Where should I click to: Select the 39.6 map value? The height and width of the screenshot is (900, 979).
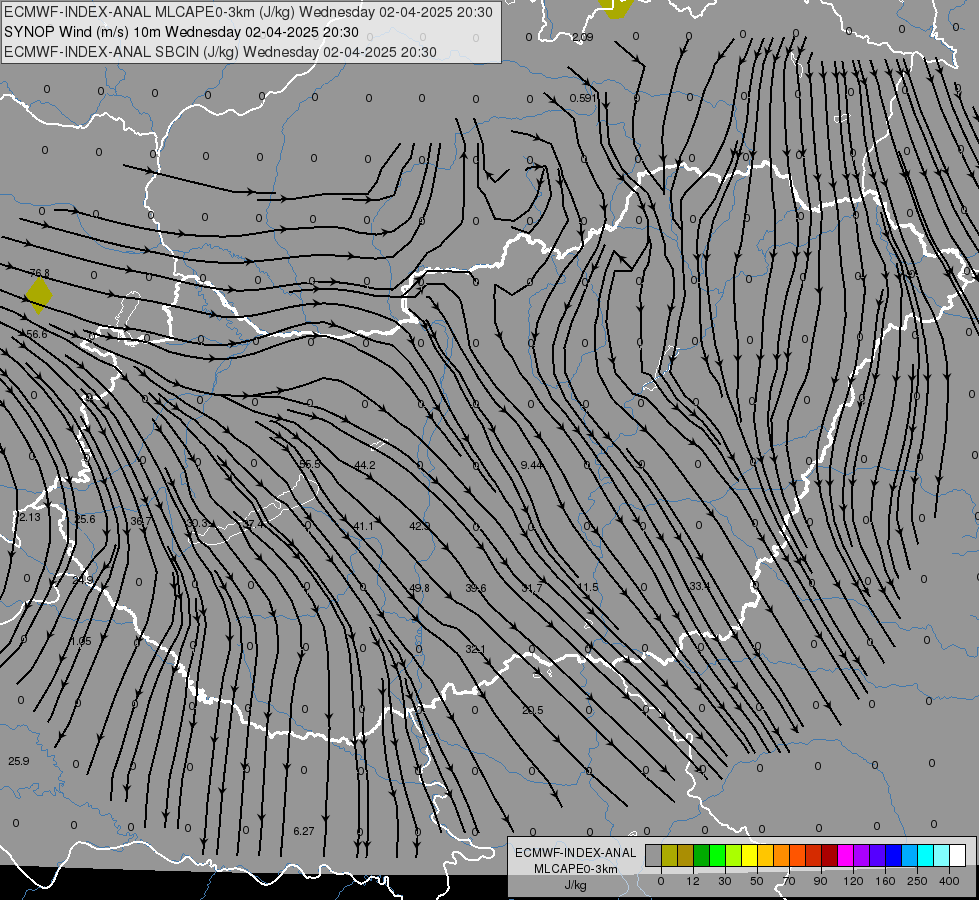pyautogui.click(x=476, y=588)
